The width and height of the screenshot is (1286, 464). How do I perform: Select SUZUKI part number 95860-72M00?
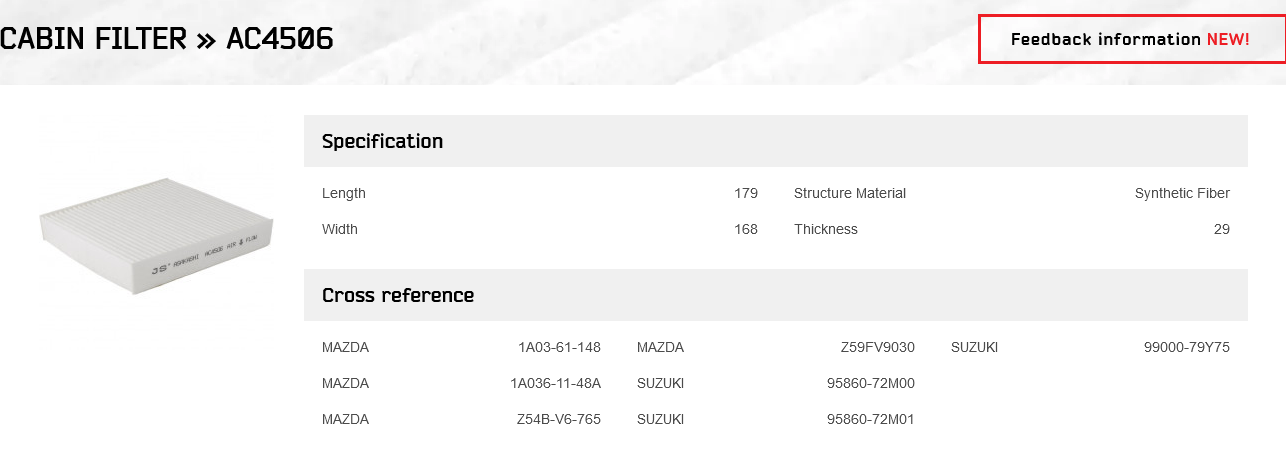tap(871, 384)
